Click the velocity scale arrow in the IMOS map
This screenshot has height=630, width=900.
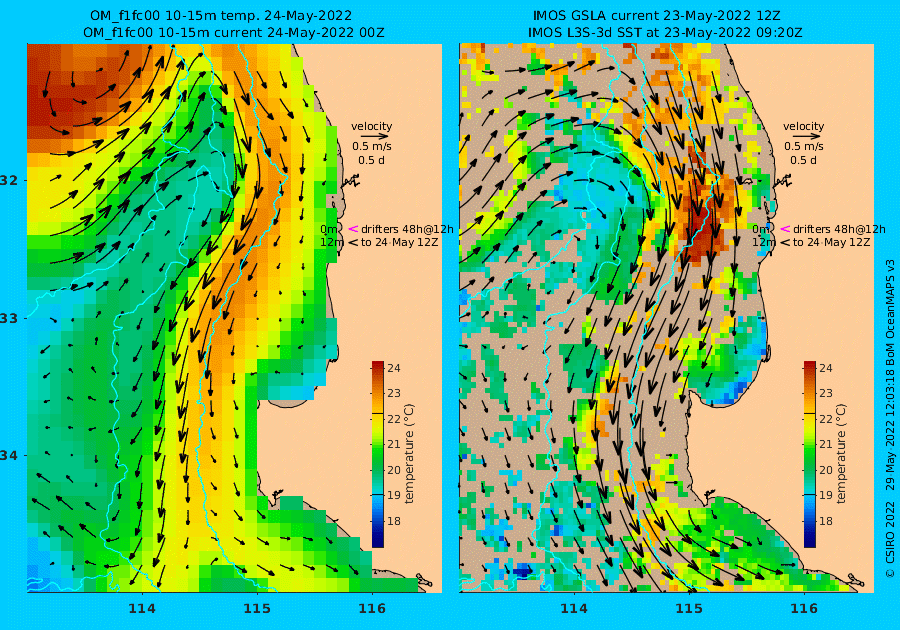tap(808, 137)
